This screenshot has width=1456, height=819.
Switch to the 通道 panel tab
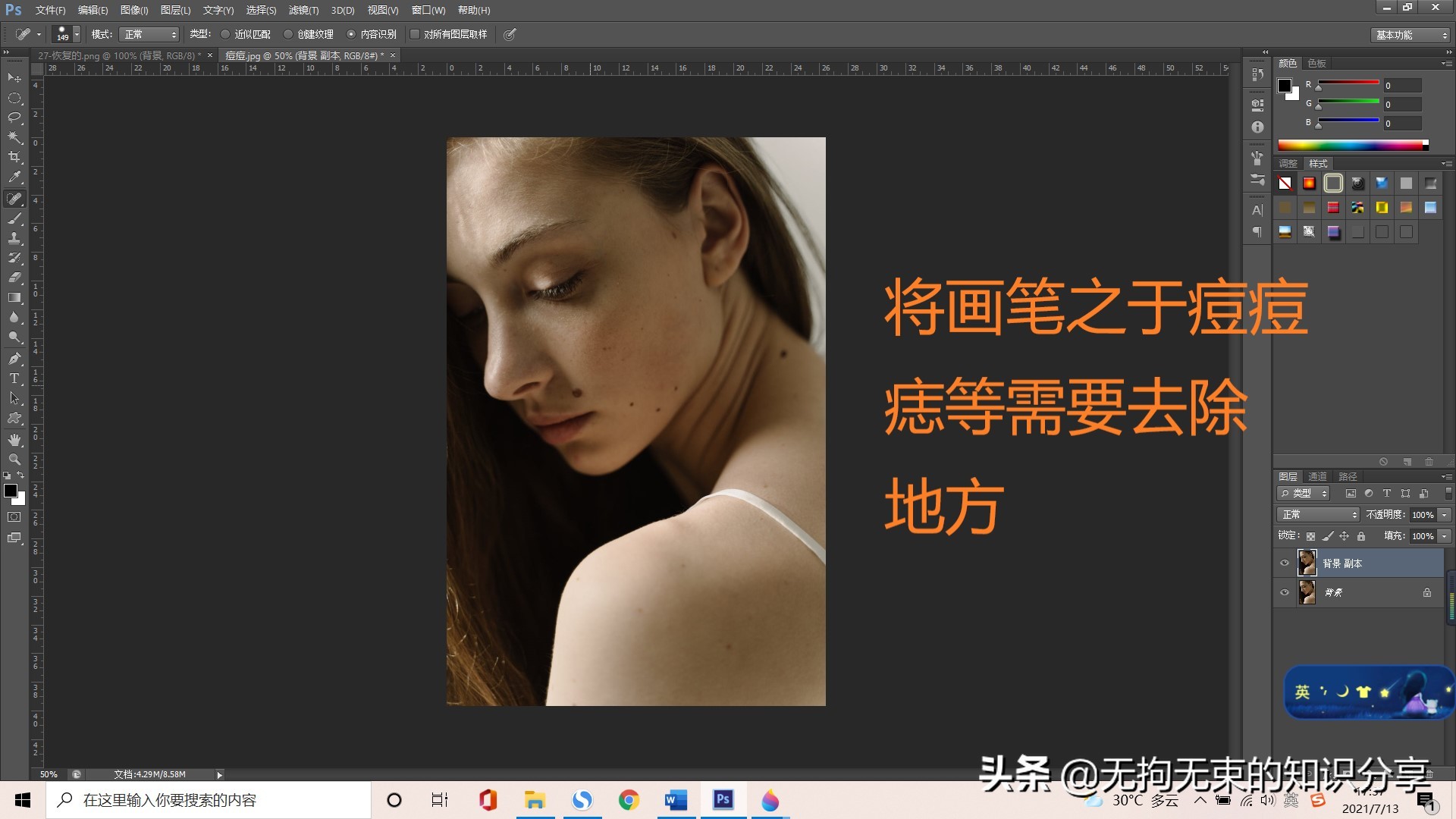tap(1317, 476)
